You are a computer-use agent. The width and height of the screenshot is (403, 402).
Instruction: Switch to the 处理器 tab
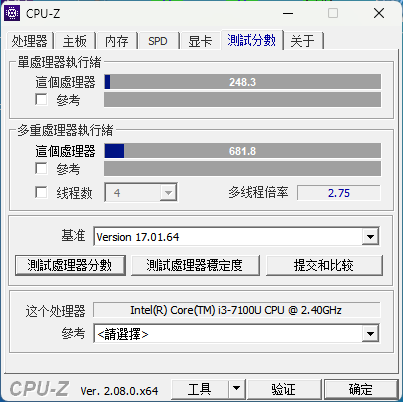(29, 41)
